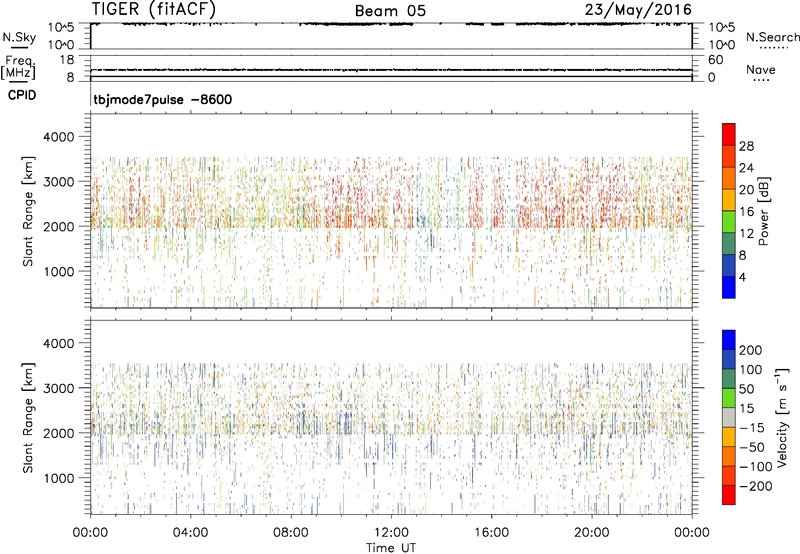Viewport: 800px width, 554px height.
Task: Select the 'N.Search' legend label
Action: click(x=773, y=37)
